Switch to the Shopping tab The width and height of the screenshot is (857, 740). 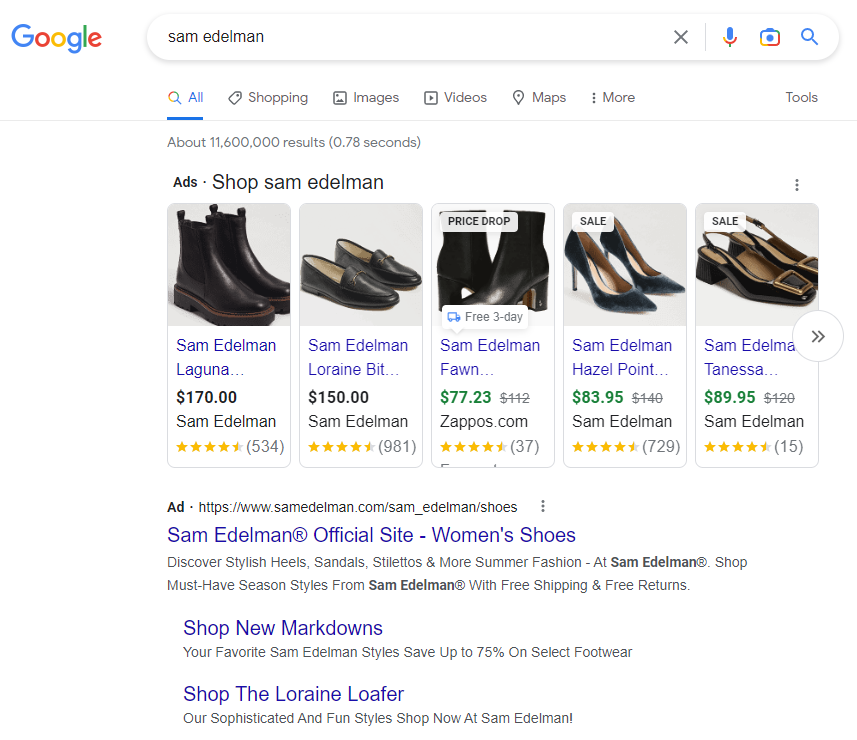tap(268, 98)
